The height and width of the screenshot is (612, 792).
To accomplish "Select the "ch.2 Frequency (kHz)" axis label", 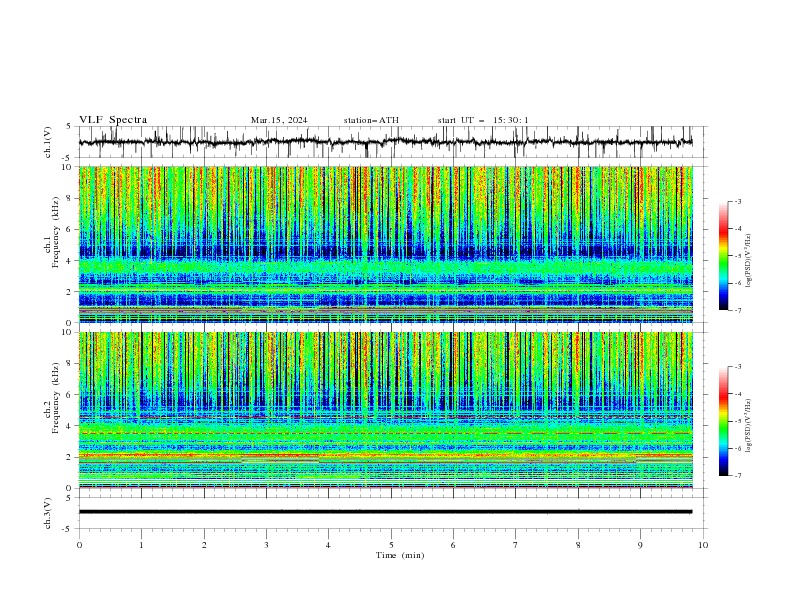I will (52, 398).
